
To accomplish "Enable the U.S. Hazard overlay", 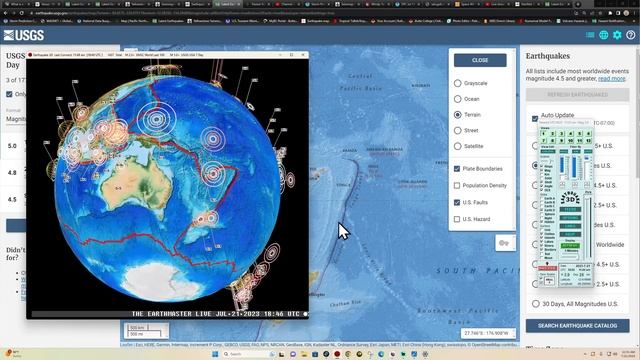I will coord(457,219).
